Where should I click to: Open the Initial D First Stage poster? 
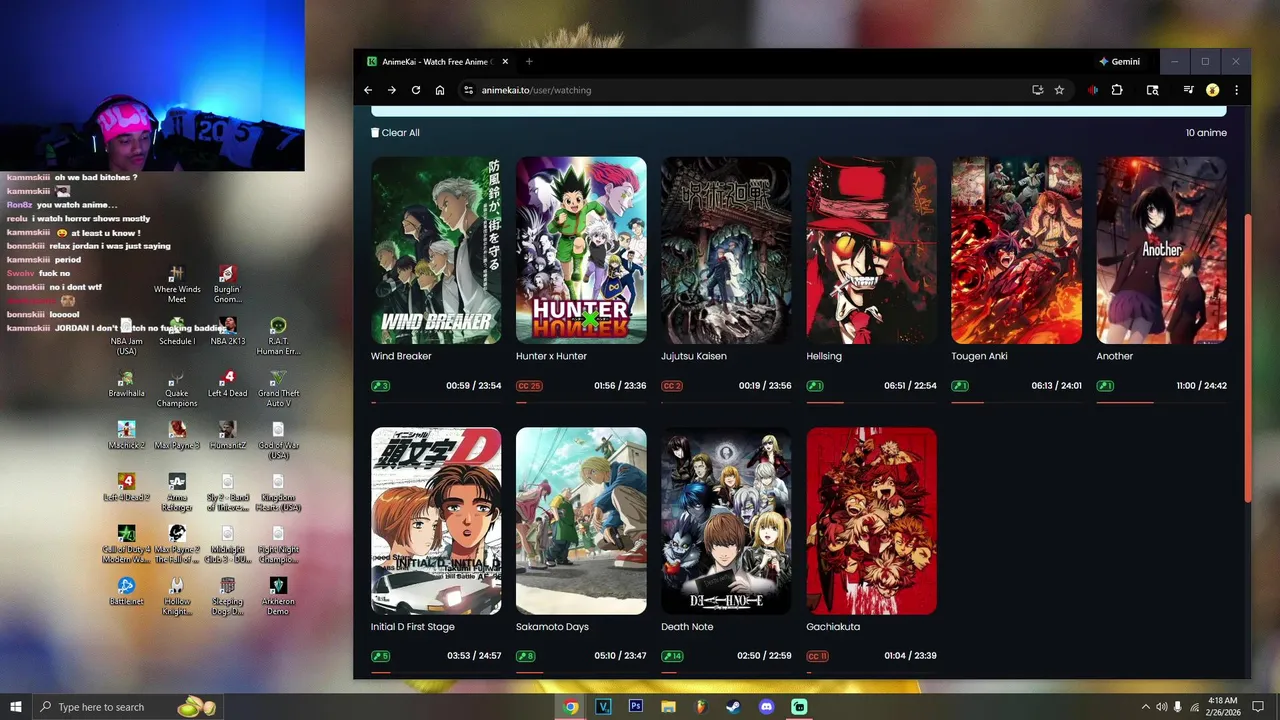(x=436, y=521)
